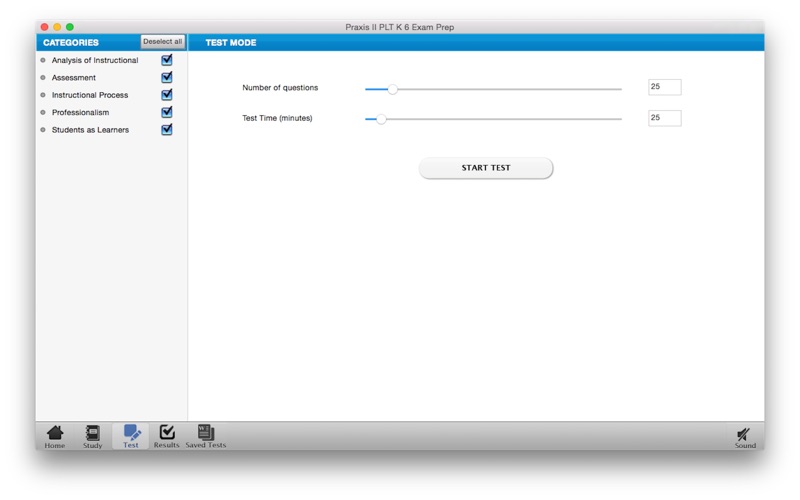Select the Students as Learners label

click(90, 130)
